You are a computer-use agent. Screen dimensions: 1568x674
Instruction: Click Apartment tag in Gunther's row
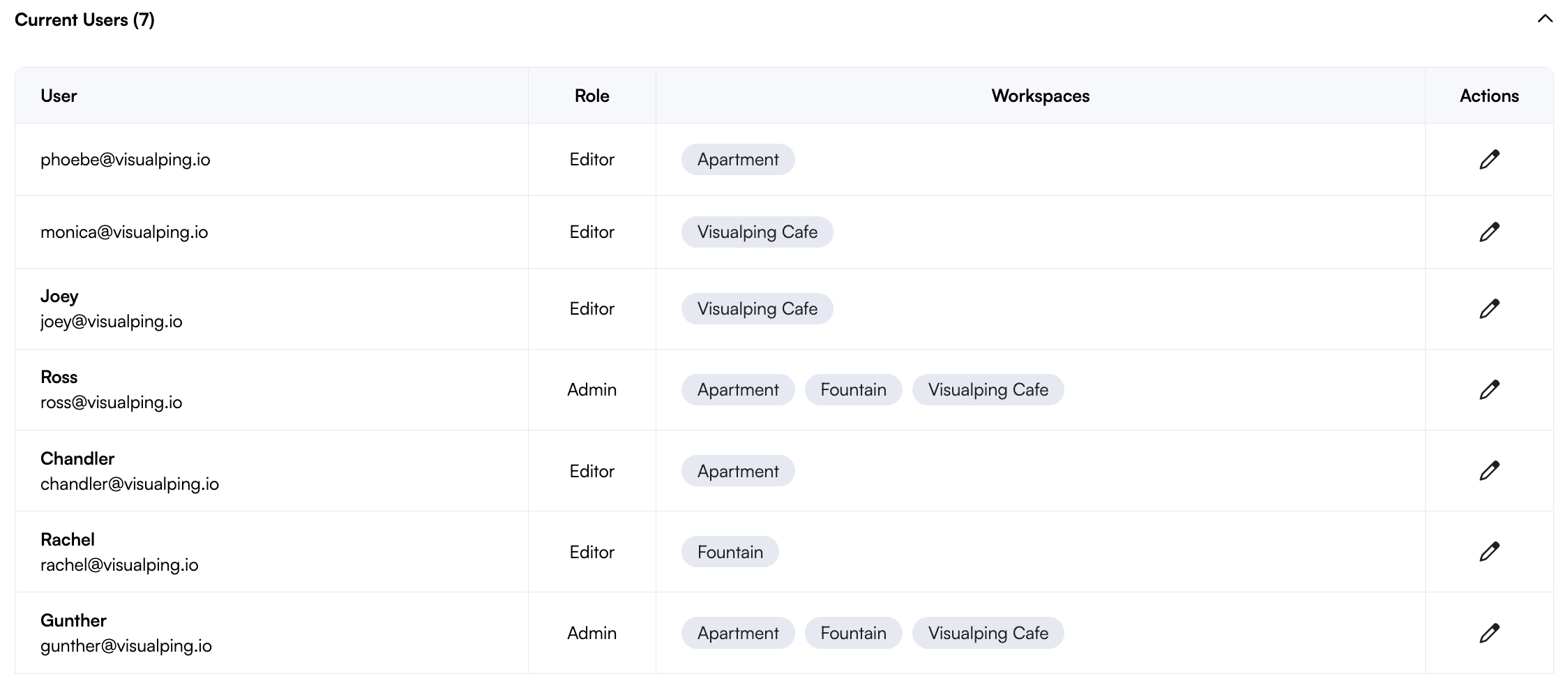point(738,633)
